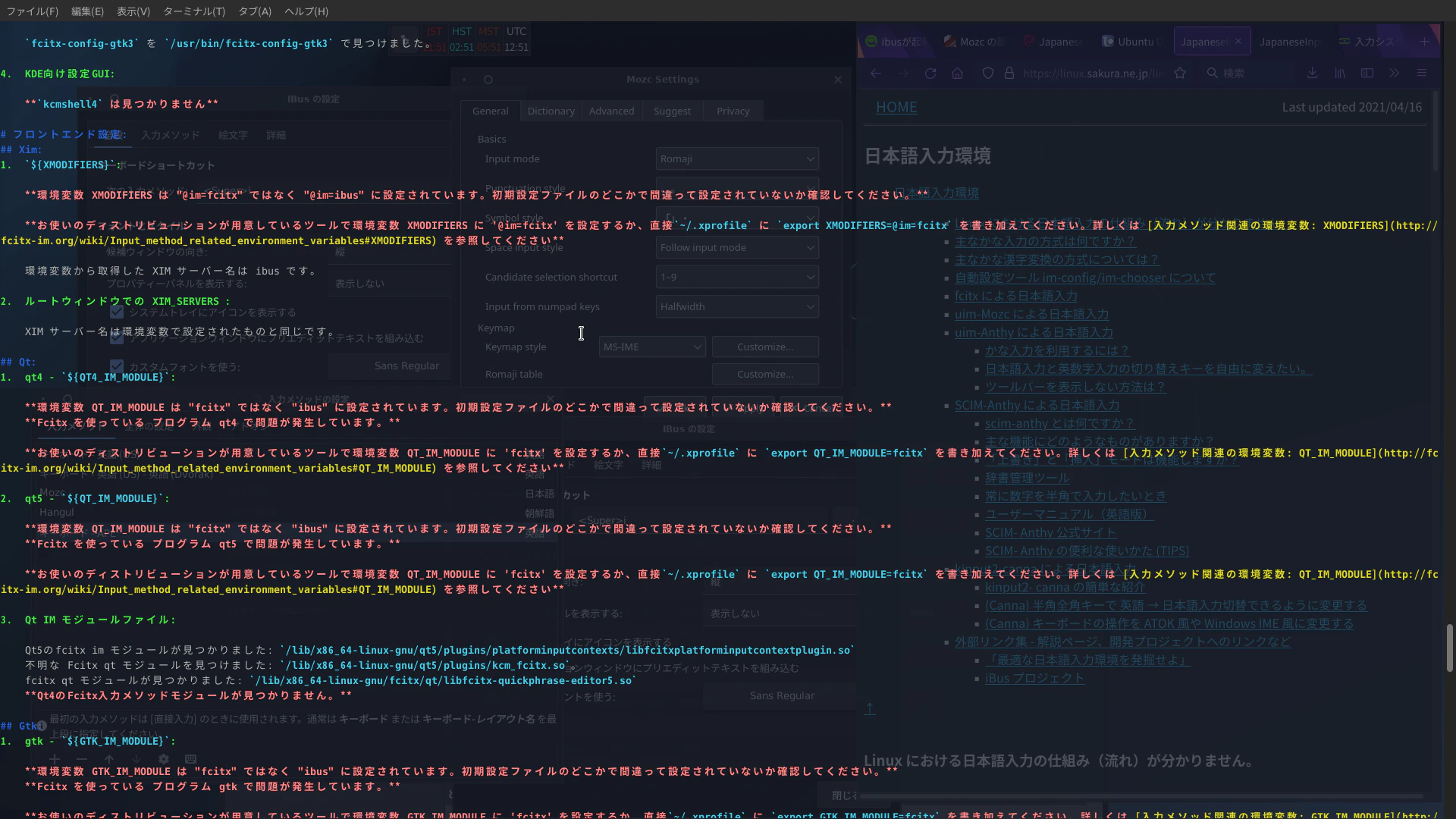The height and width of the screenshot is (819, 1456).
Task: Open 編集(E) menu in terminal
Action: [87, 11]
